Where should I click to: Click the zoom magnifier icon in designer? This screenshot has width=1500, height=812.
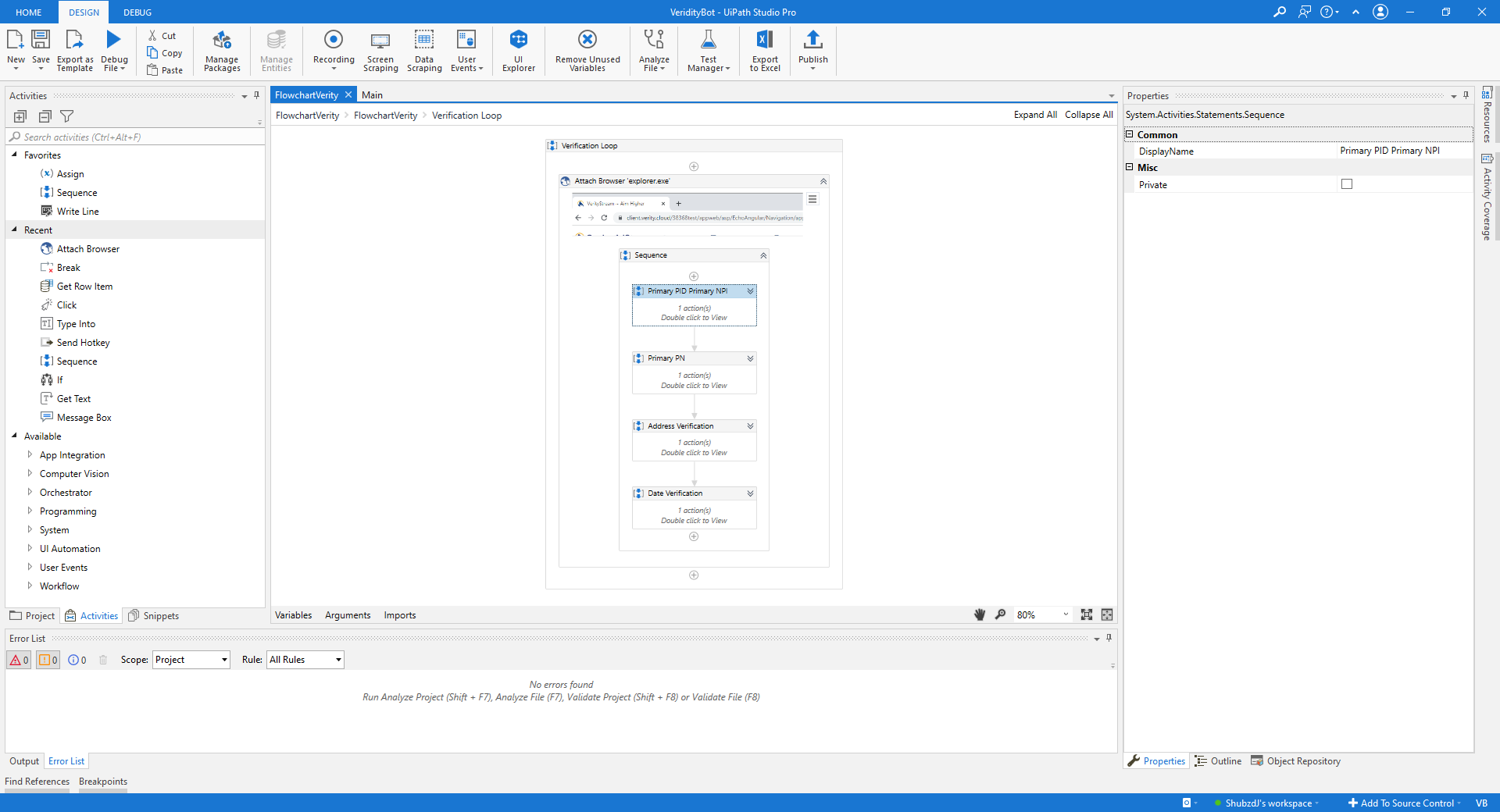point(1000,615)
